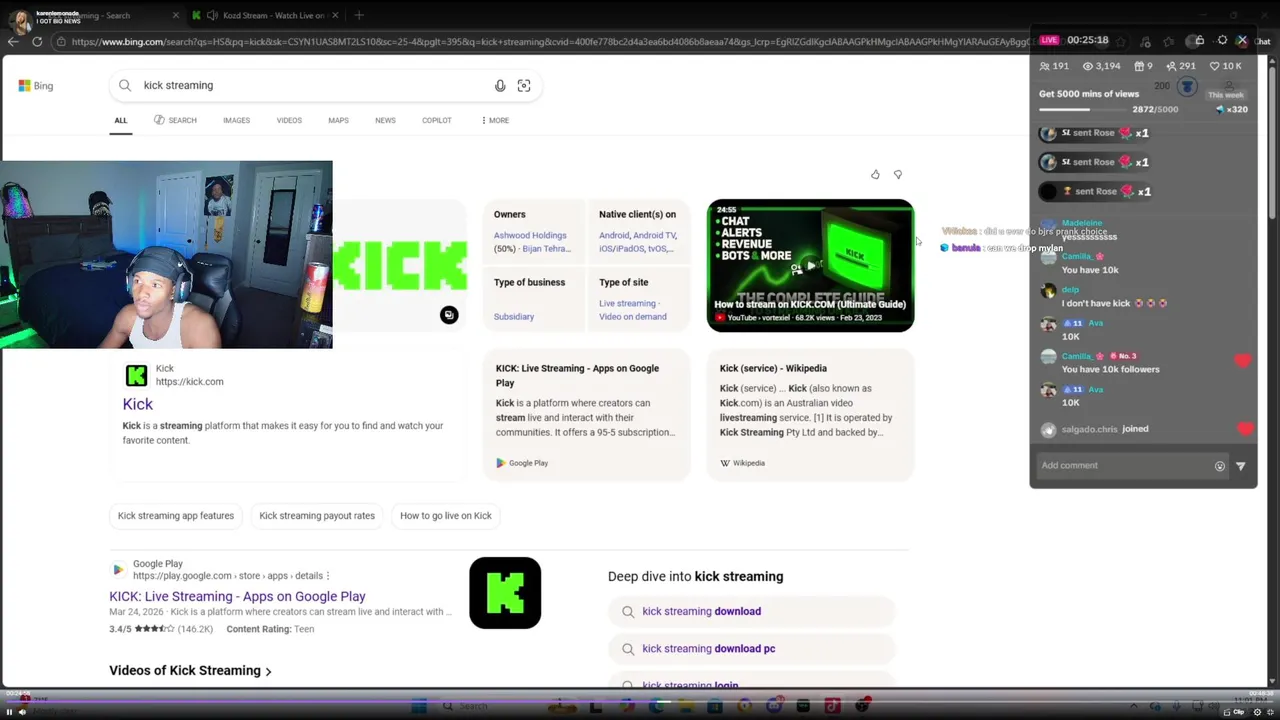
Task: Open a new browser tab
Action: tap(359, 15)
